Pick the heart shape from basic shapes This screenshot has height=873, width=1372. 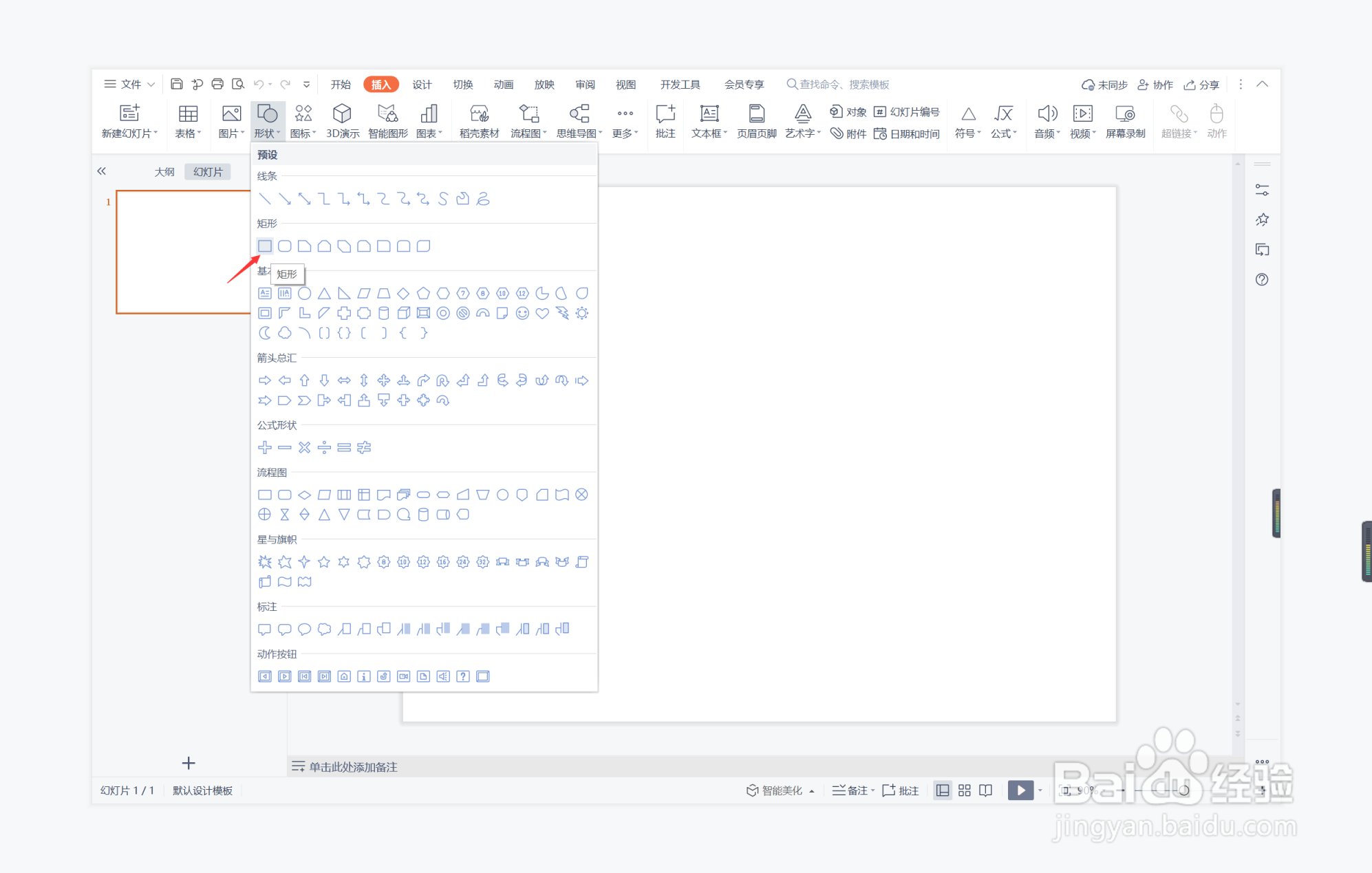click(x=542, y=314)
